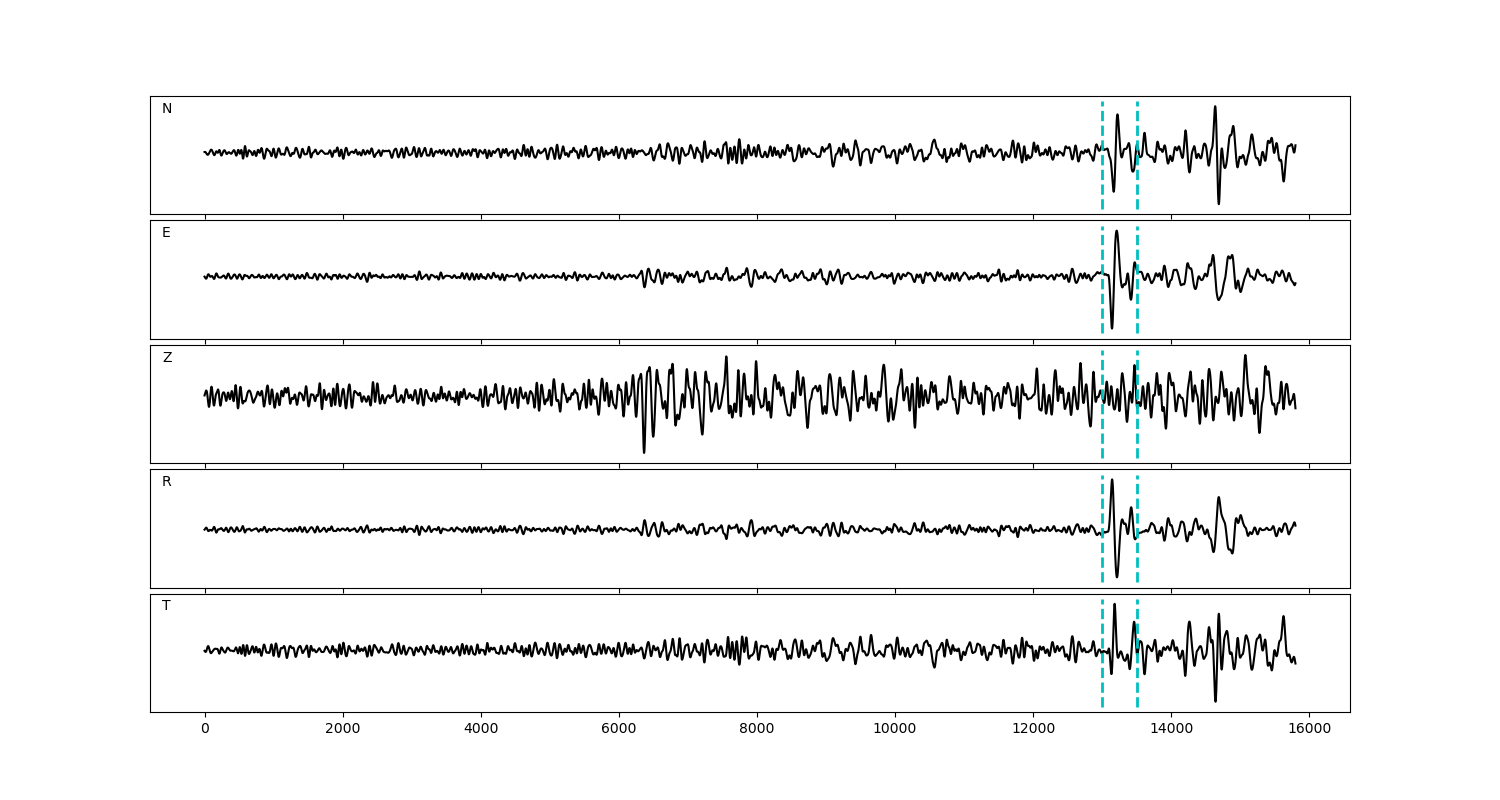Pick the left cyan dashed line in R panel
The image size is (1500, 800).
(1102, 555)
